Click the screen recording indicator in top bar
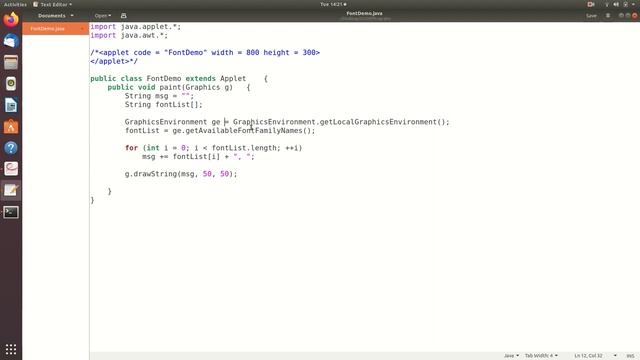The width and height of the screenshot is (640, 360). [x=591, y=4]
